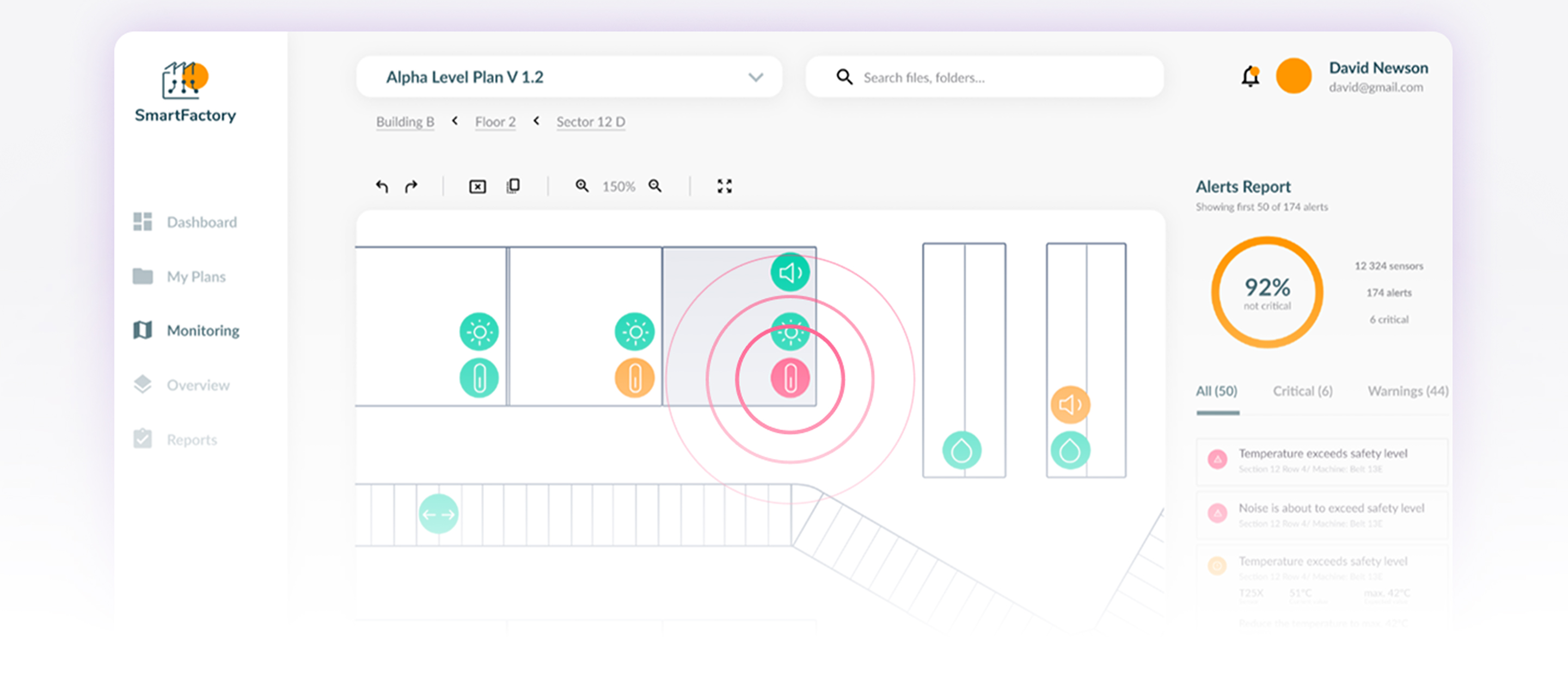The image size is (1568, 677).
Task: Click the undo arrow in toolbar
Action: click(382, 186)
